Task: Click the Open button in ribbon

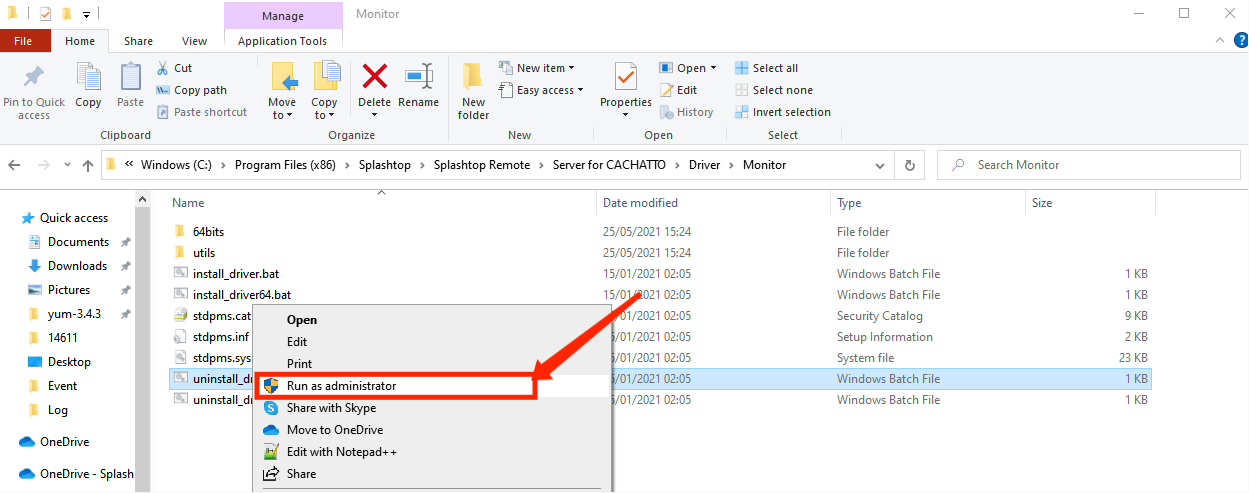Action: [x=688, y=68]
